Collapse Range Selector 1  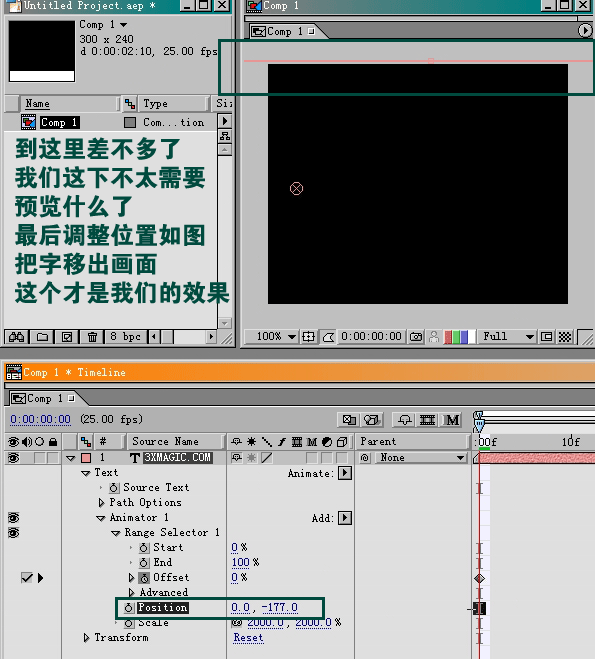pos(116,533)
